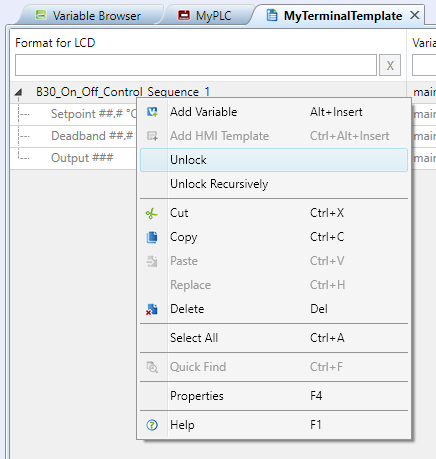This screenshot has height=459, width=436.
Task: Collapse the B30_On_Off_Control Sequence tree node
Action: tap(19, 92)
